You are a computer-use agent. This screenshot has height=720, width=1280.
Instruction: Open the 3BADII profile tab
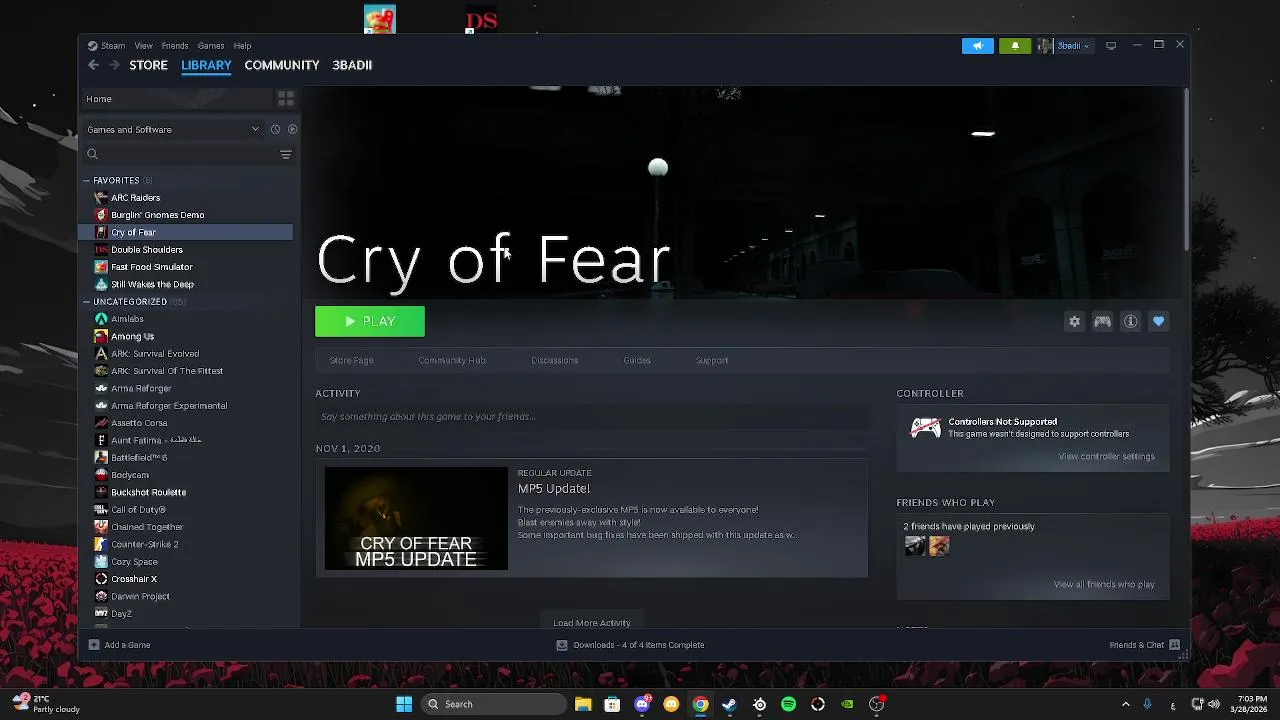click(352, 65)
